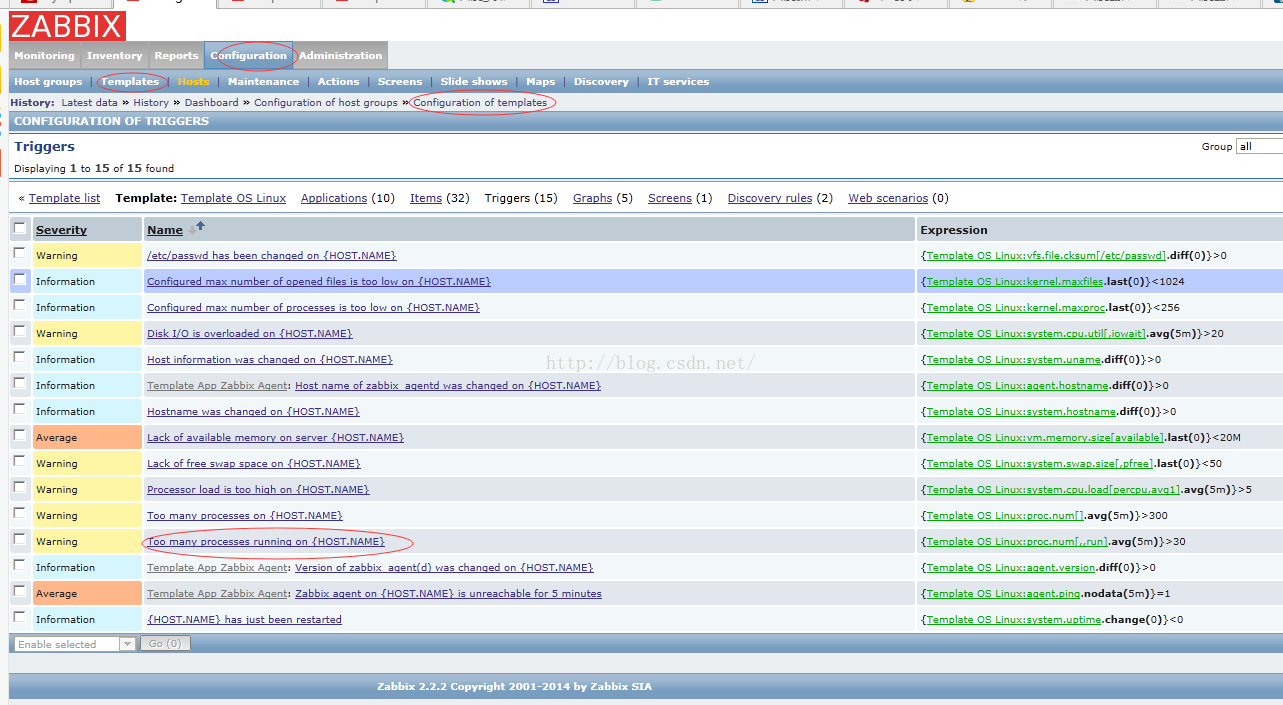Open Screens (1) template link
This screenshot has height=705, width=1283.
coord(670,198)
